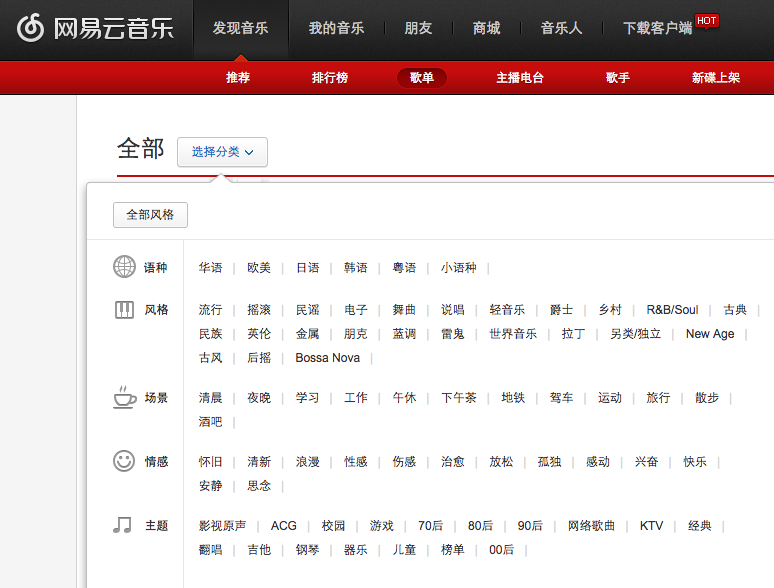774x588 pixels.
Task: Select the 摇滚 style
Action: 259,310
